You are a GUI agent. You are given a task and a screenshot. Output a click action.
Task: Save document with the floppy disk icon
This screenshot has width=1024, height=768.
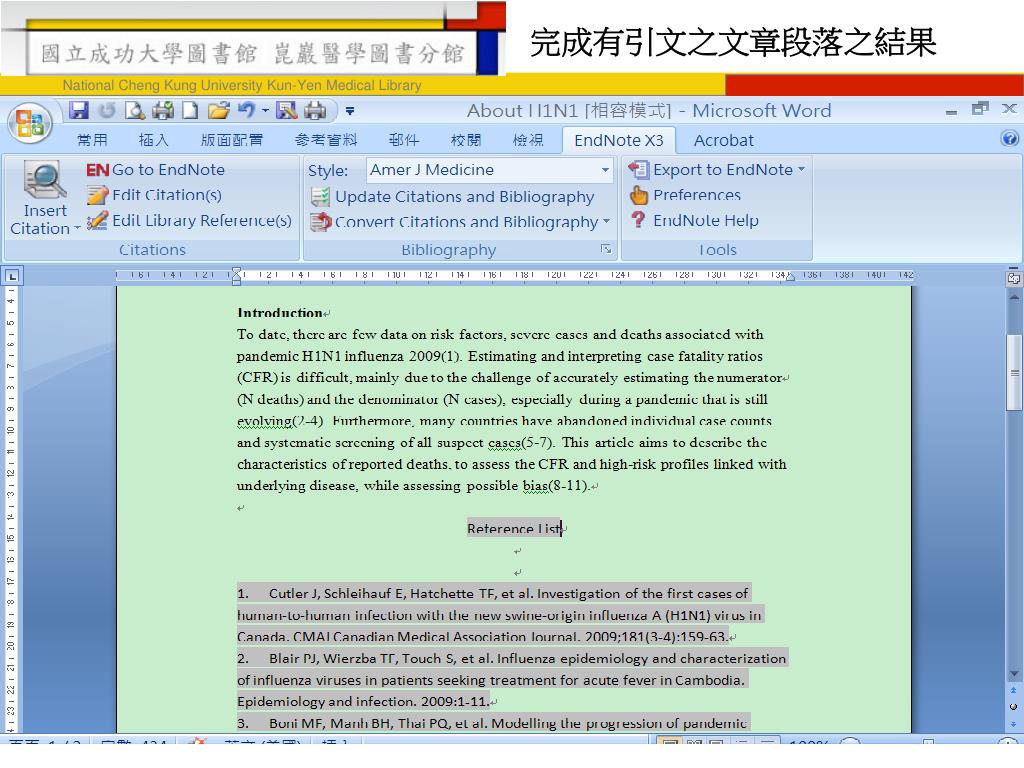(79, 110)
